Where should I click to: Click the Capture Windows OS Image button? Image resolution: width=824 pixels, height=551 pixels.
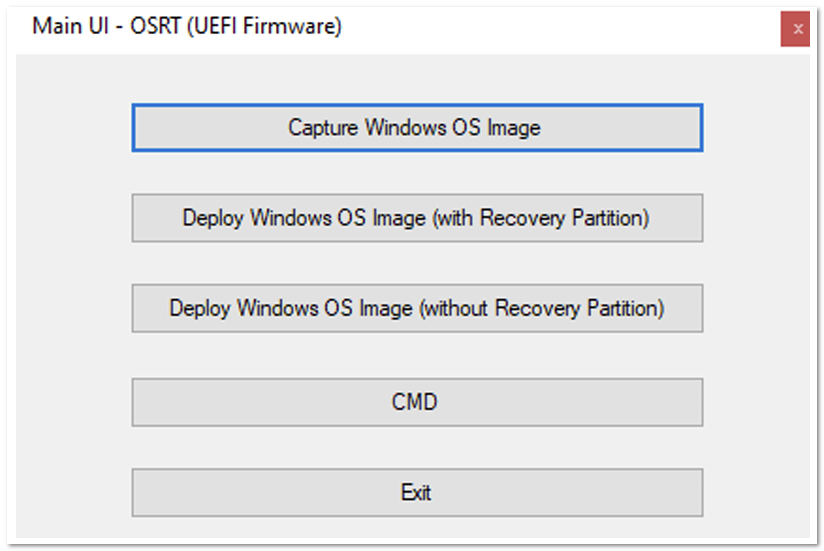point(417,128)
